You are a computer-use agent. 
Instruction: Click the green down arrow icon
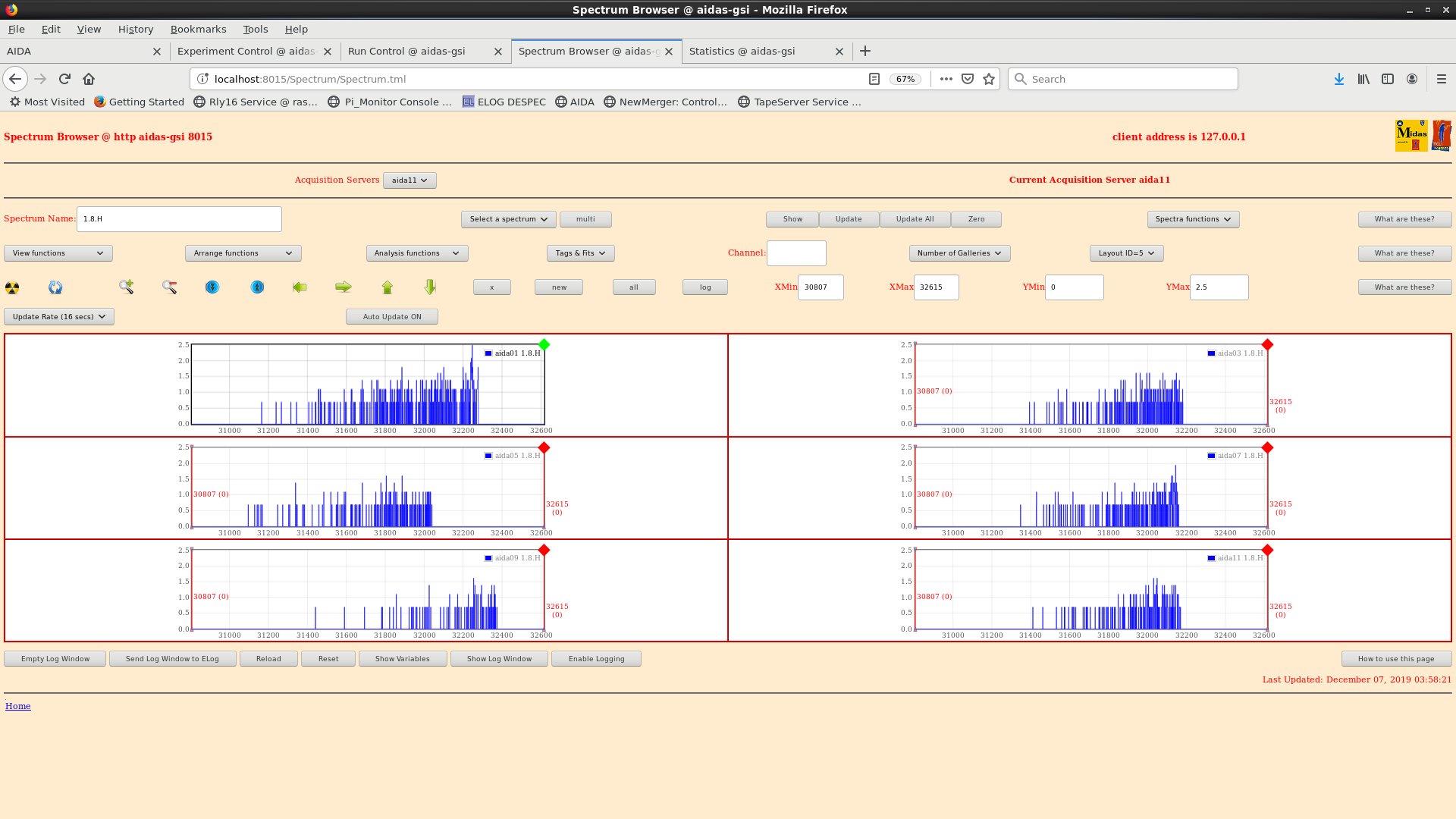pyautogui.click(x=431, y=287)
